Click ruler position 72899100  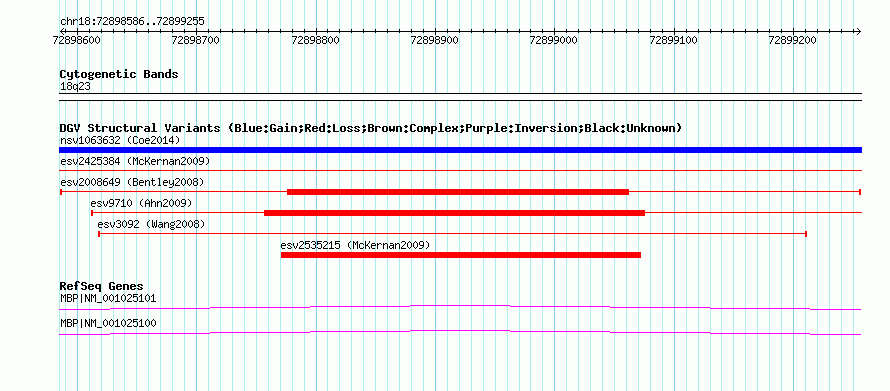point(674,40)
